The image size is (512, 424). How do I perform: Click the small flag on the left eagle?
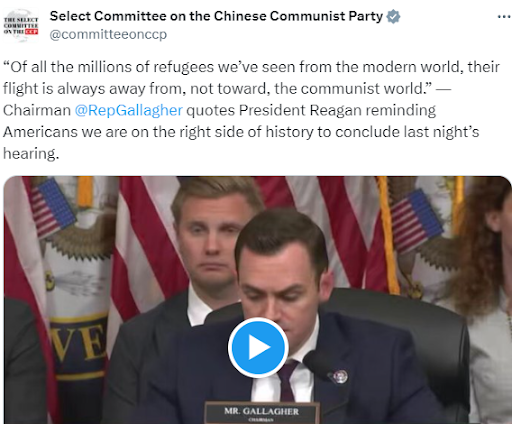52,207
